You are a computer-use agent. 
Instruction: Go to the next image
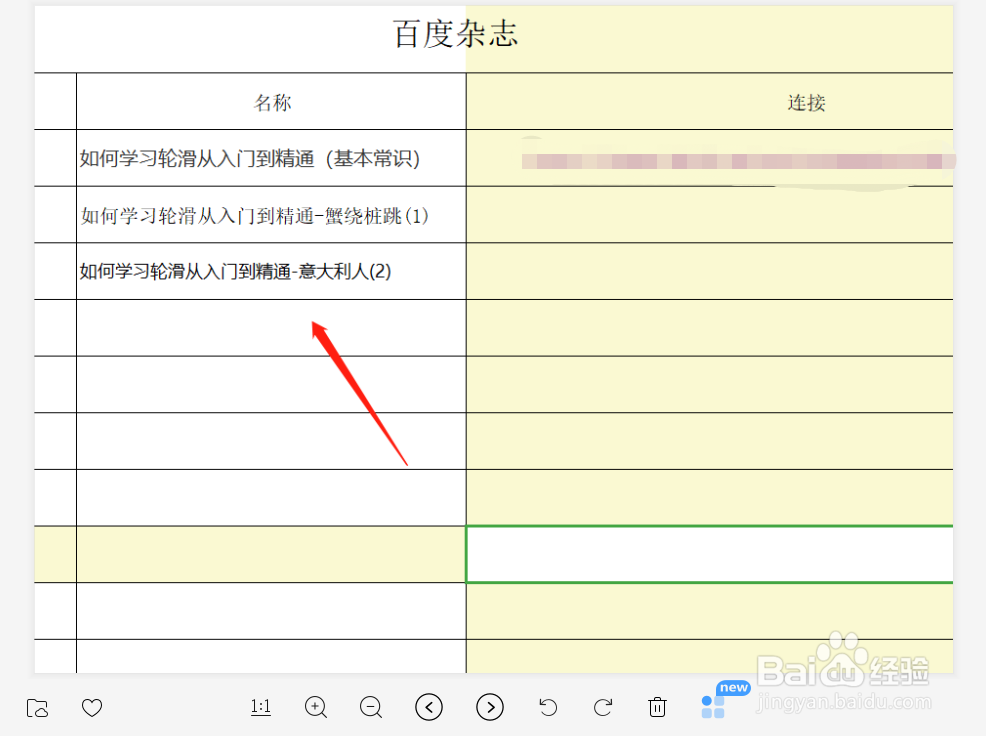pos(490,707)
